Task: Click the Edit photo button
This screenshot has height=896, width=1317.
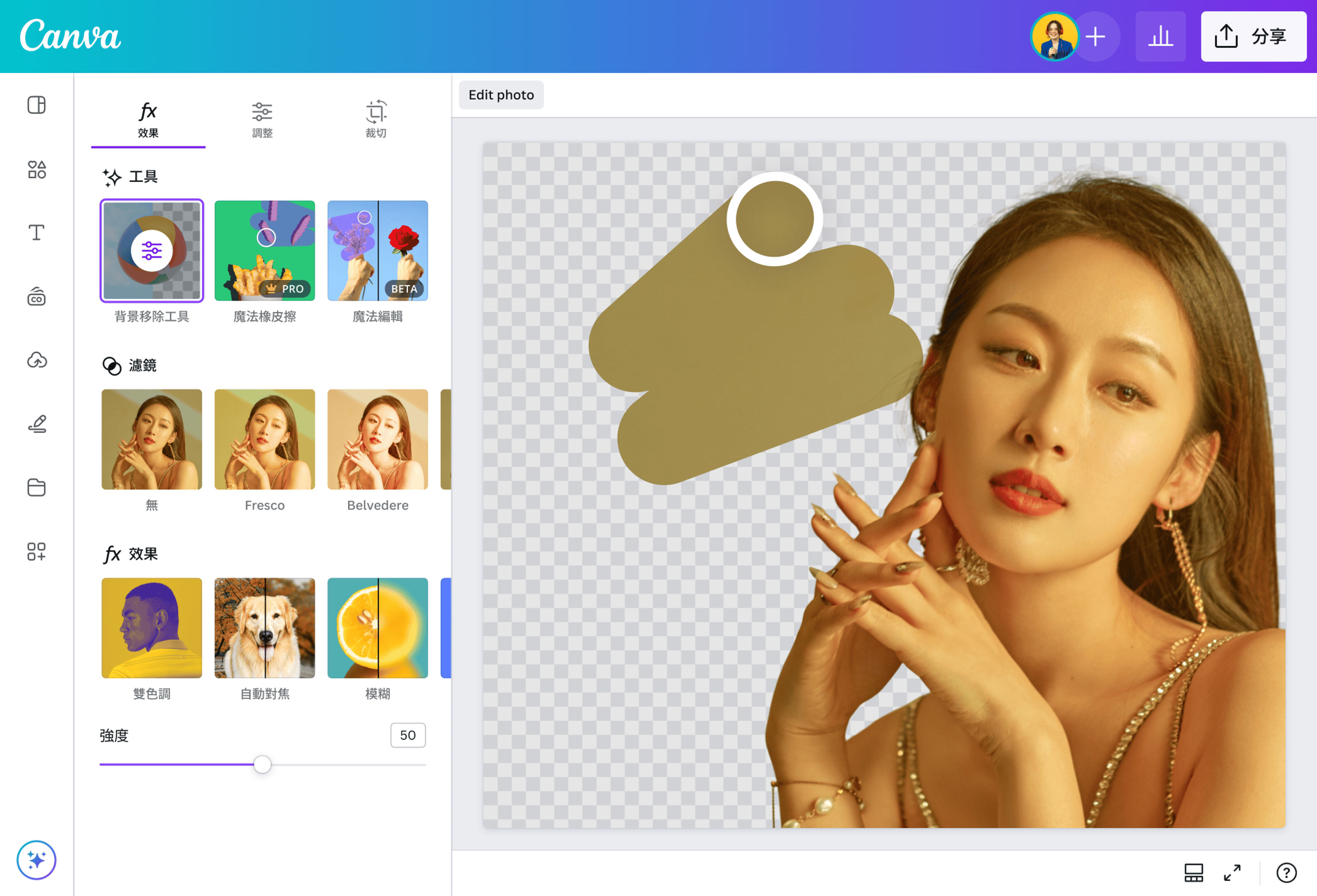Action: [501, 95]
